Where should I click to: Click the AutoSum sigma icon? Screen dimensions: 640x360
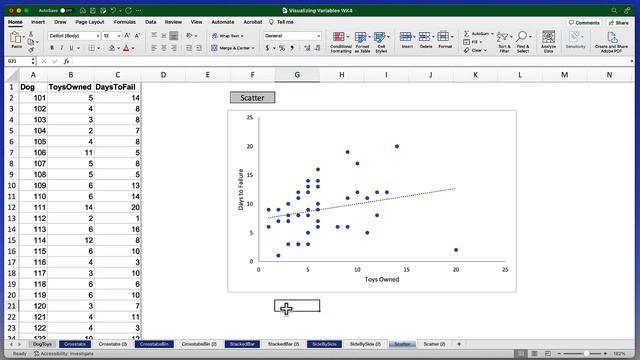[467, 33]
